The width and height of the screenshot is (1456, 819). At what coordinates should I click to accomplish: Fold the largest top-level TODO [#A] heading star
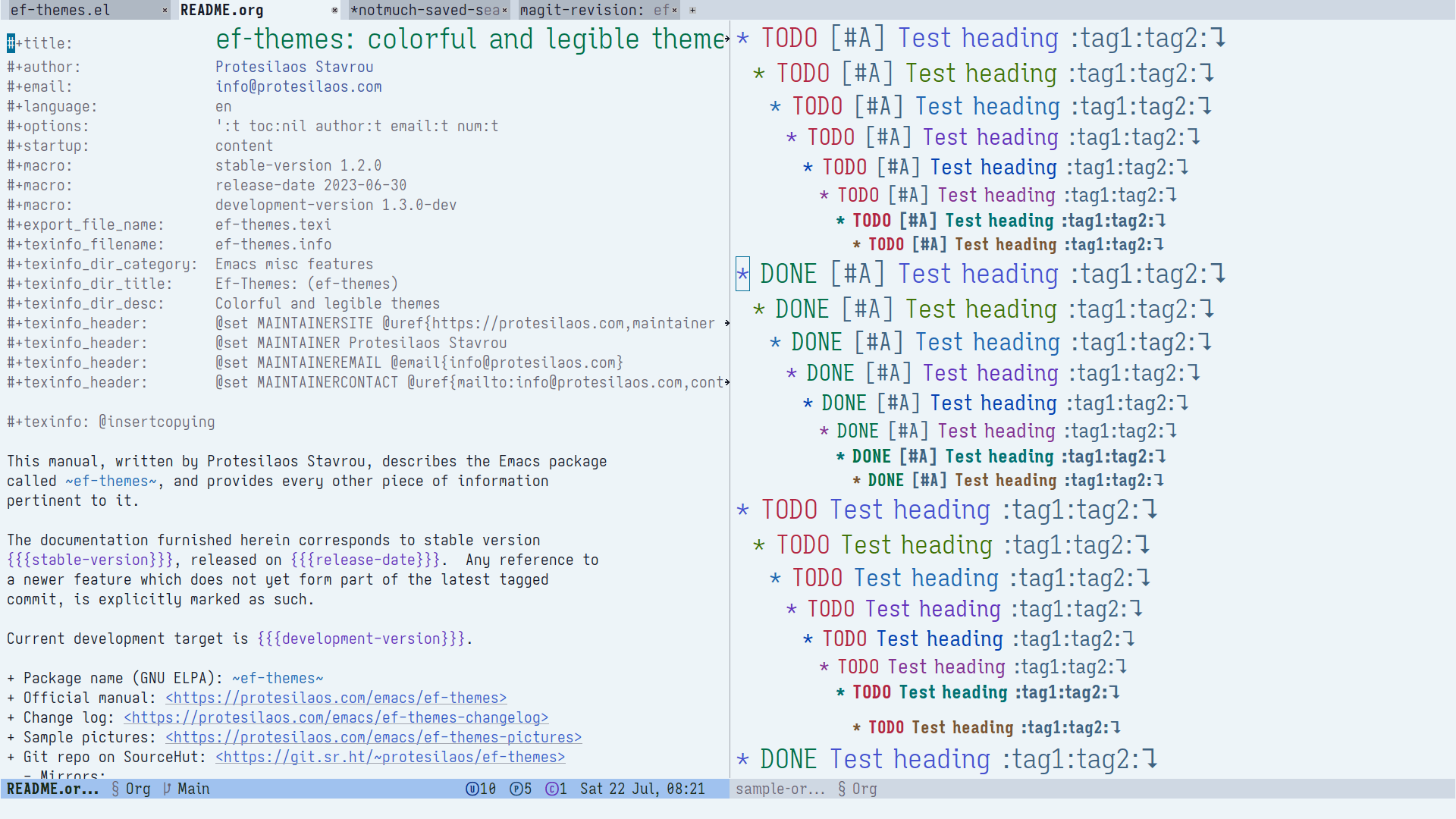coord(743,39)
